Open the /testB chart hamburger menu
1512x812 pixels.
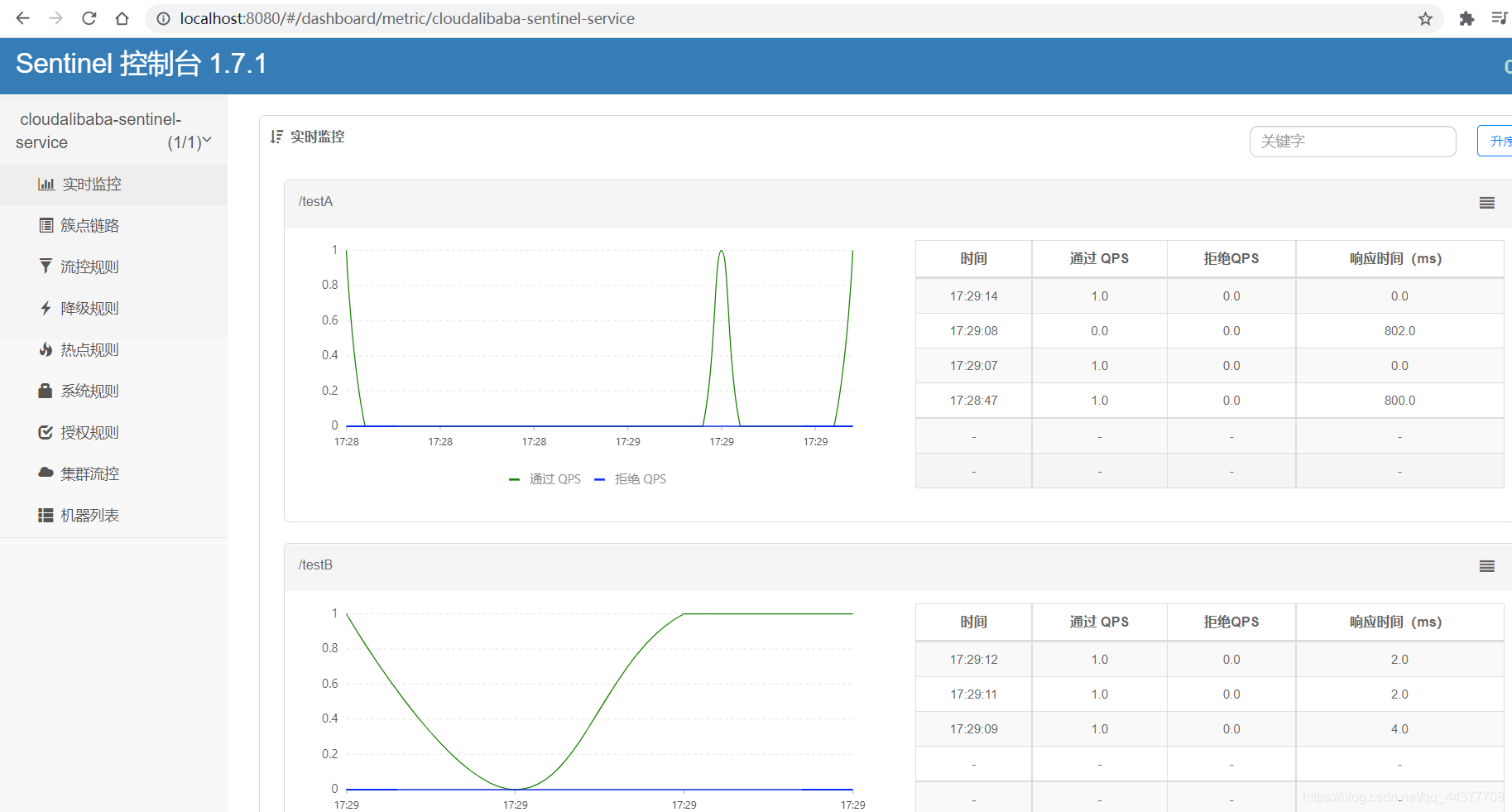coord(1487,566)
